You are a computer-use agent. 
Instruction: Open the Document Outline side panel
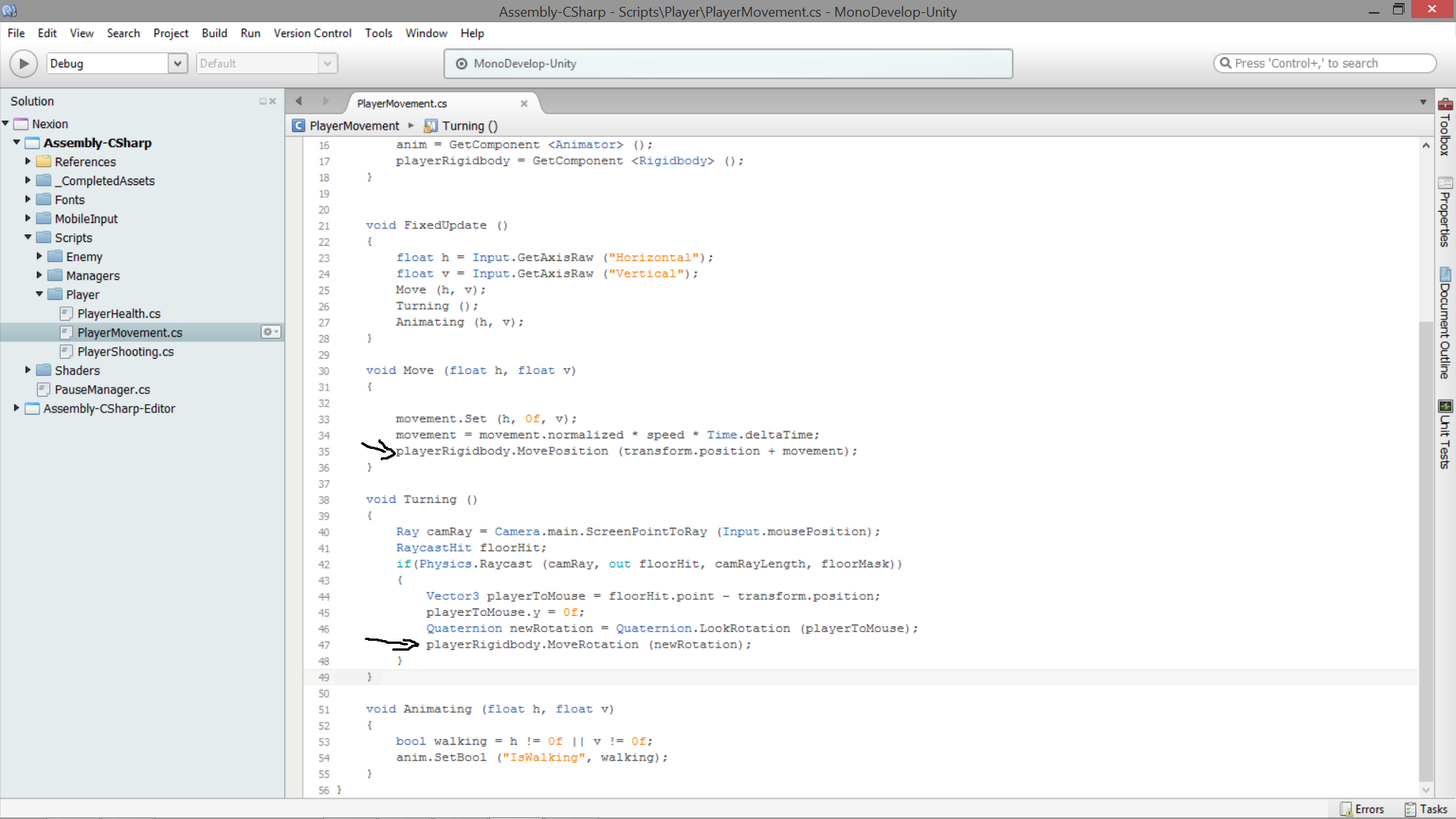point(1445,322)
